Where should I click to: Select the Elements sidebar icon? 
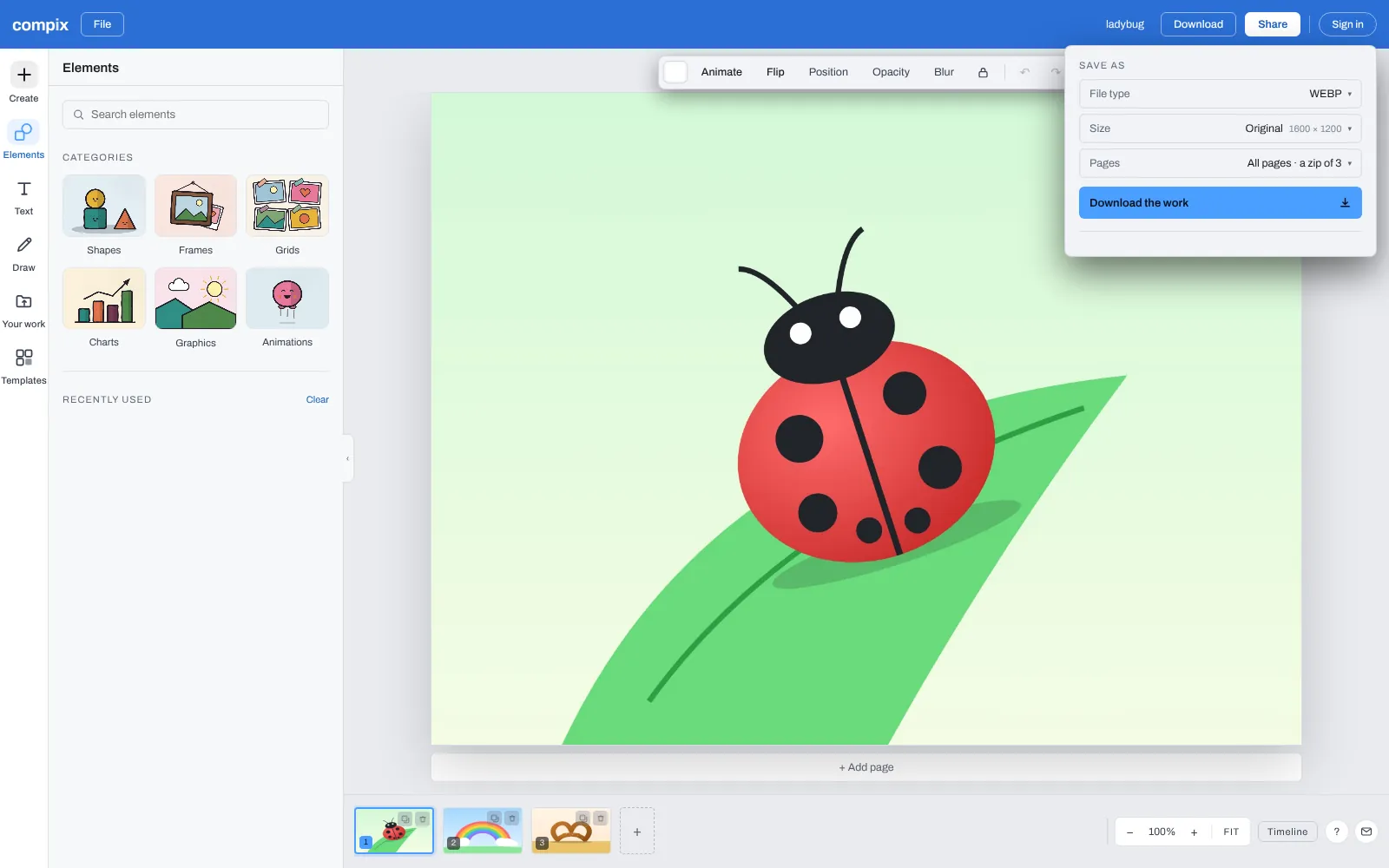click(x=23, y=140)
